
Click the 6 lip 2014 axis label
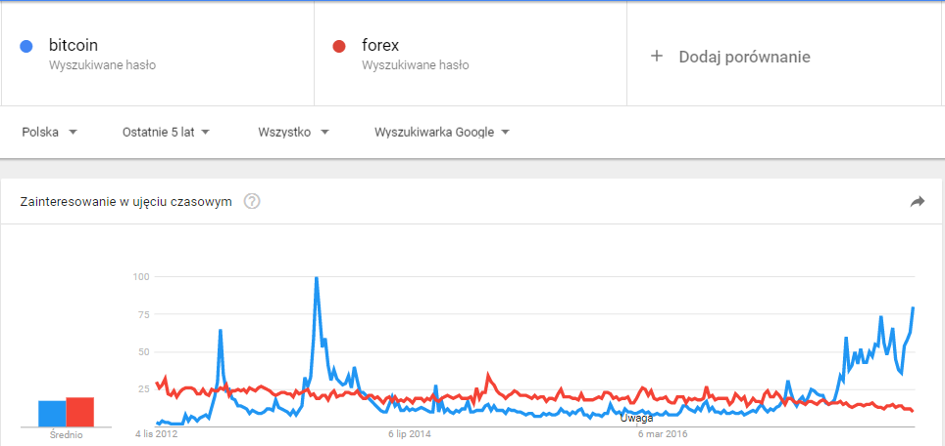(409, 433)
